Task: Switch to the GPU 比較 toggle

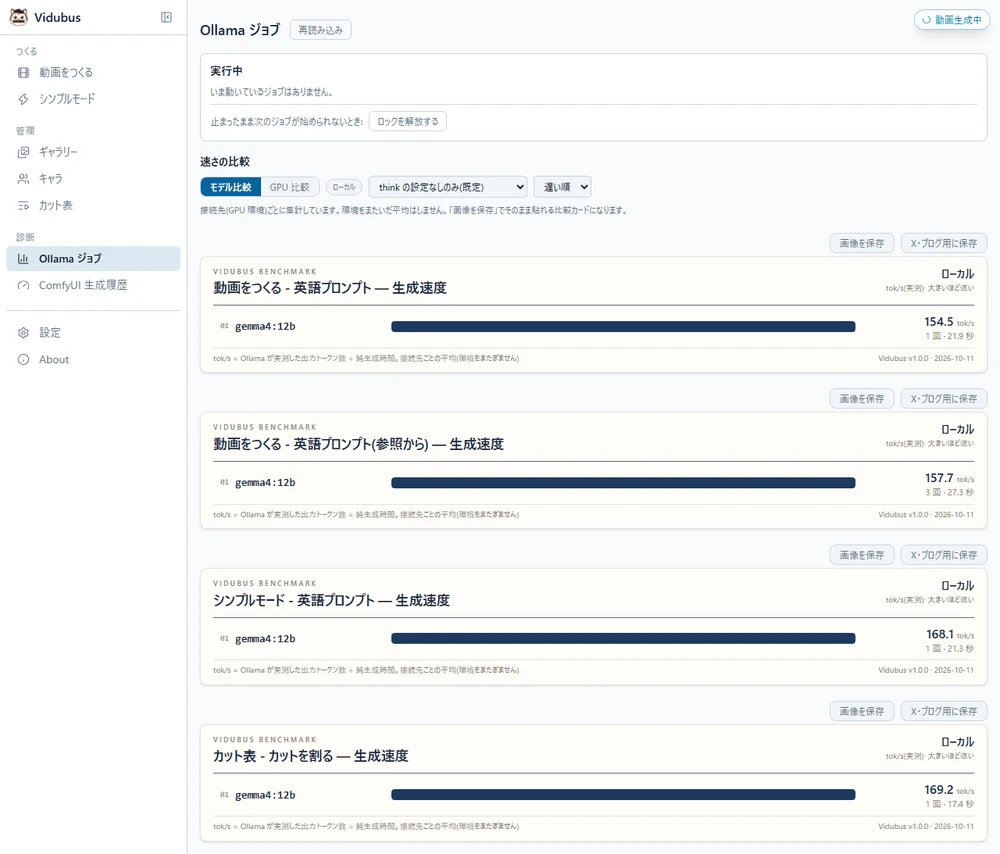Action: coord(290,187)
